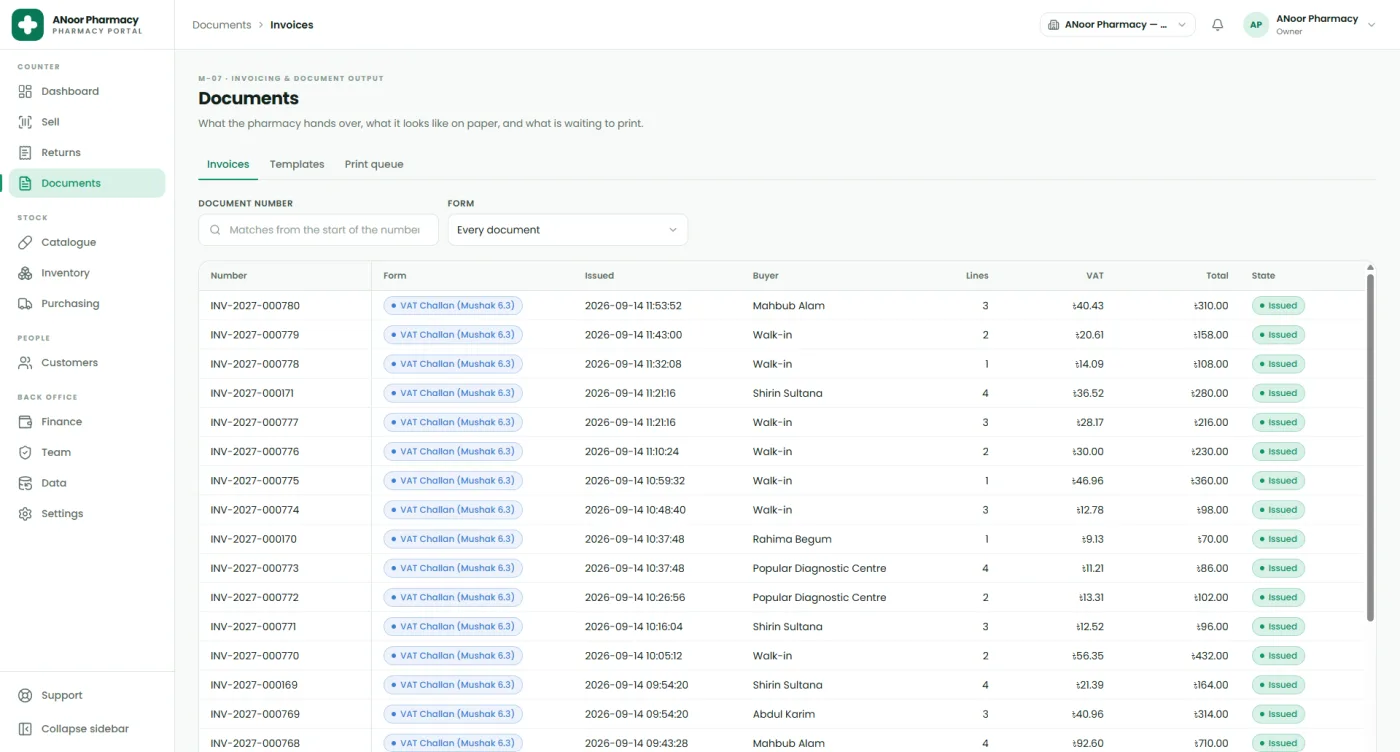Viewport: 1400px width, 752px height.
Task: Click the Number column header
Action: click(x=229, y=276)
